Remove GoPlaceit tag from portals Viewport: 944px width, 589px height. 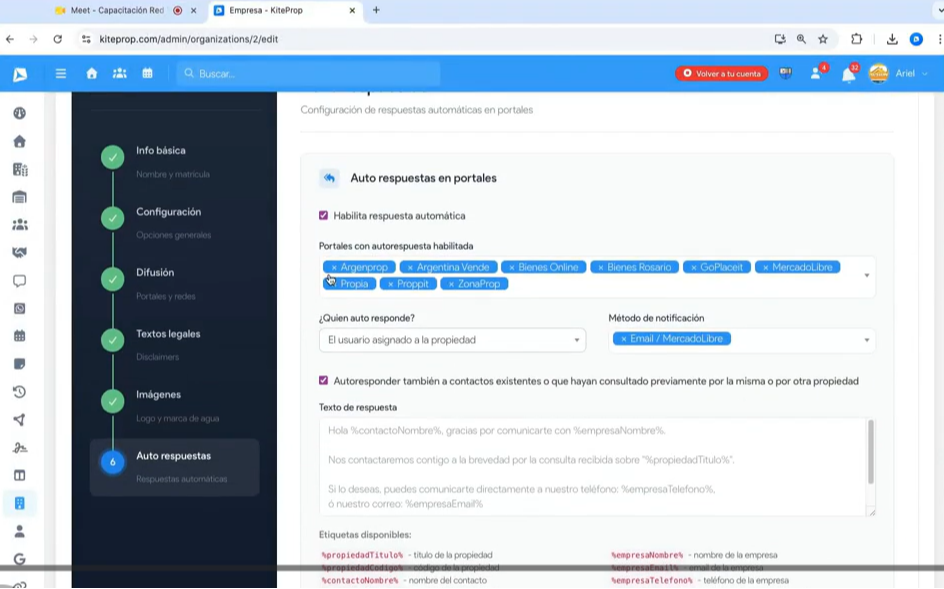(694, 267)
